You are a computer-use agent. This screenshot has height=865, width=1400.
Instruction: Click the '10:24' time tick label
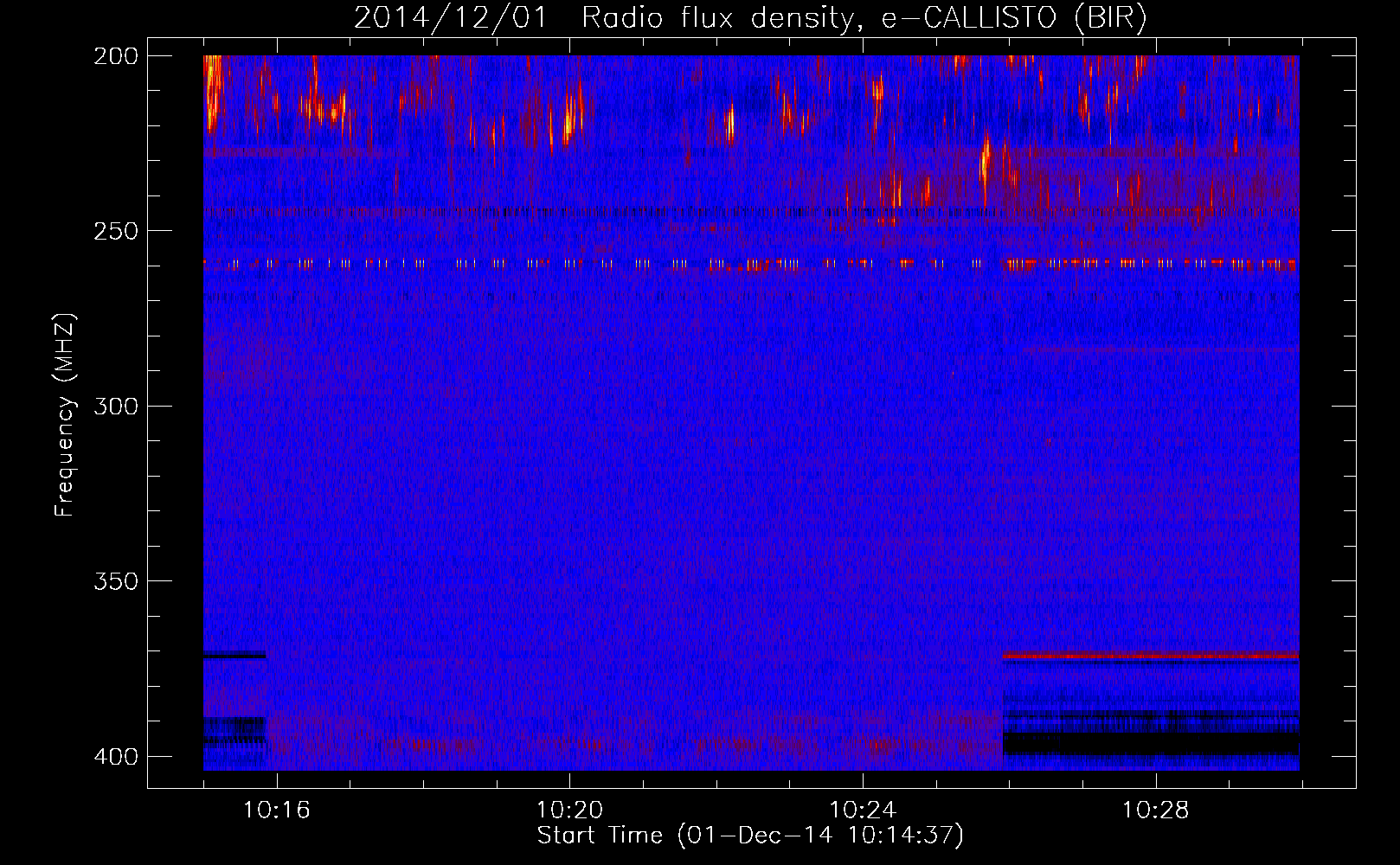[x=863, y=811]
